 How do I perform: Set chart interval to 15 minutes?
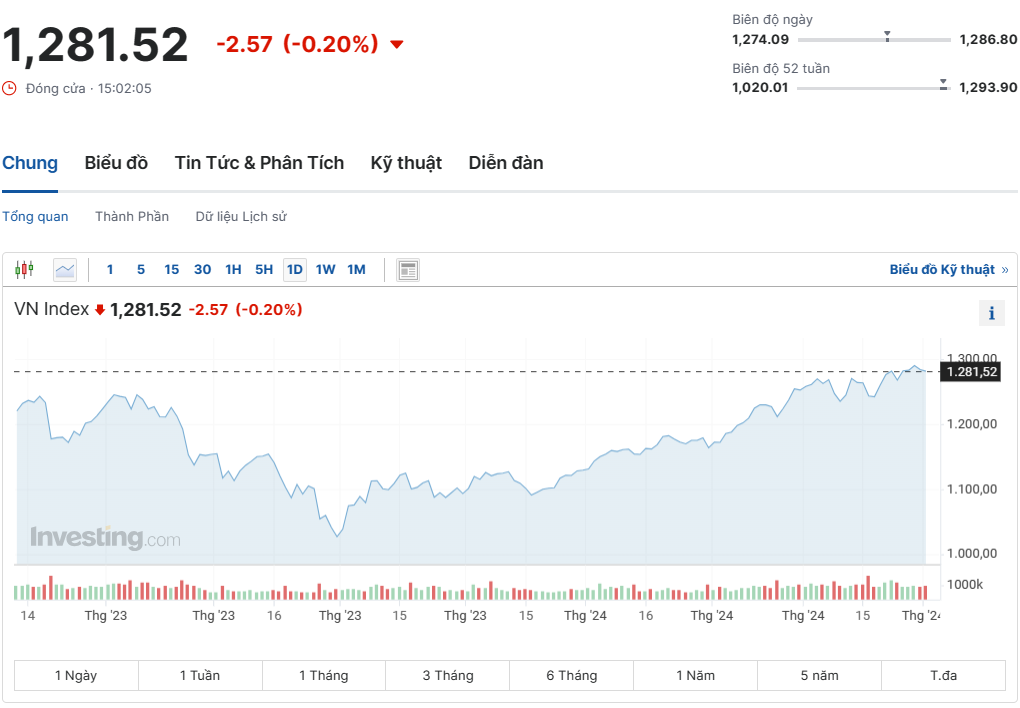point(171,269)
